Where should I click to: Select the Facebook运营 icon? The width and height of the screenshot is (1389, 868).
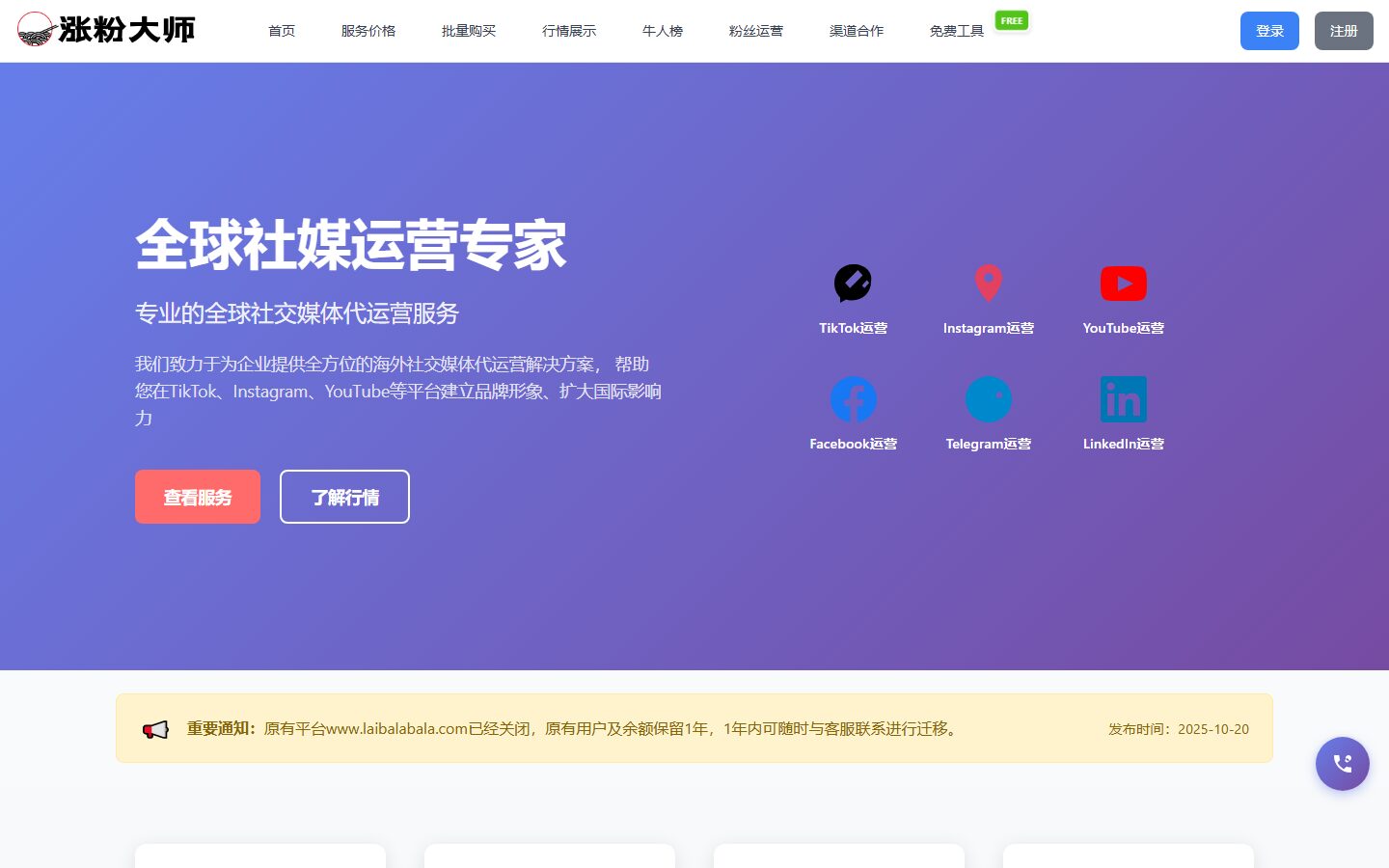853,399
